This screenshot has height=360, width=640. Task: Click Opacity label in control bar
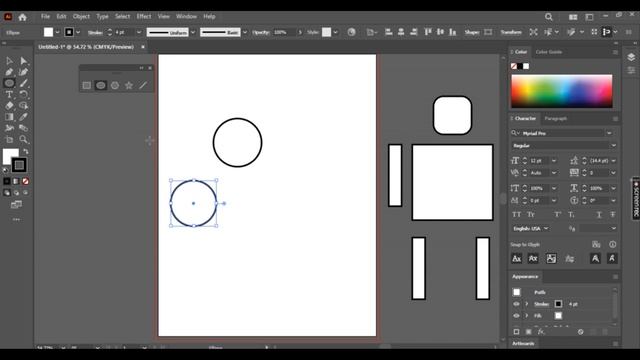[x=260, y=32]
